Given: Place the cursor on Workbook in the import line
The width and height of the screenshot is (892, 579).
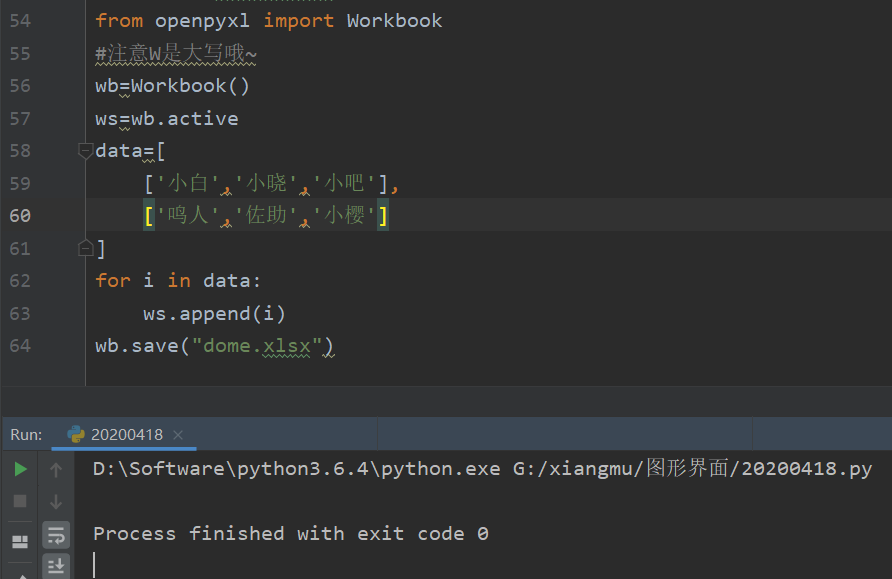Looking at the screenshot, I should (394, 21).
